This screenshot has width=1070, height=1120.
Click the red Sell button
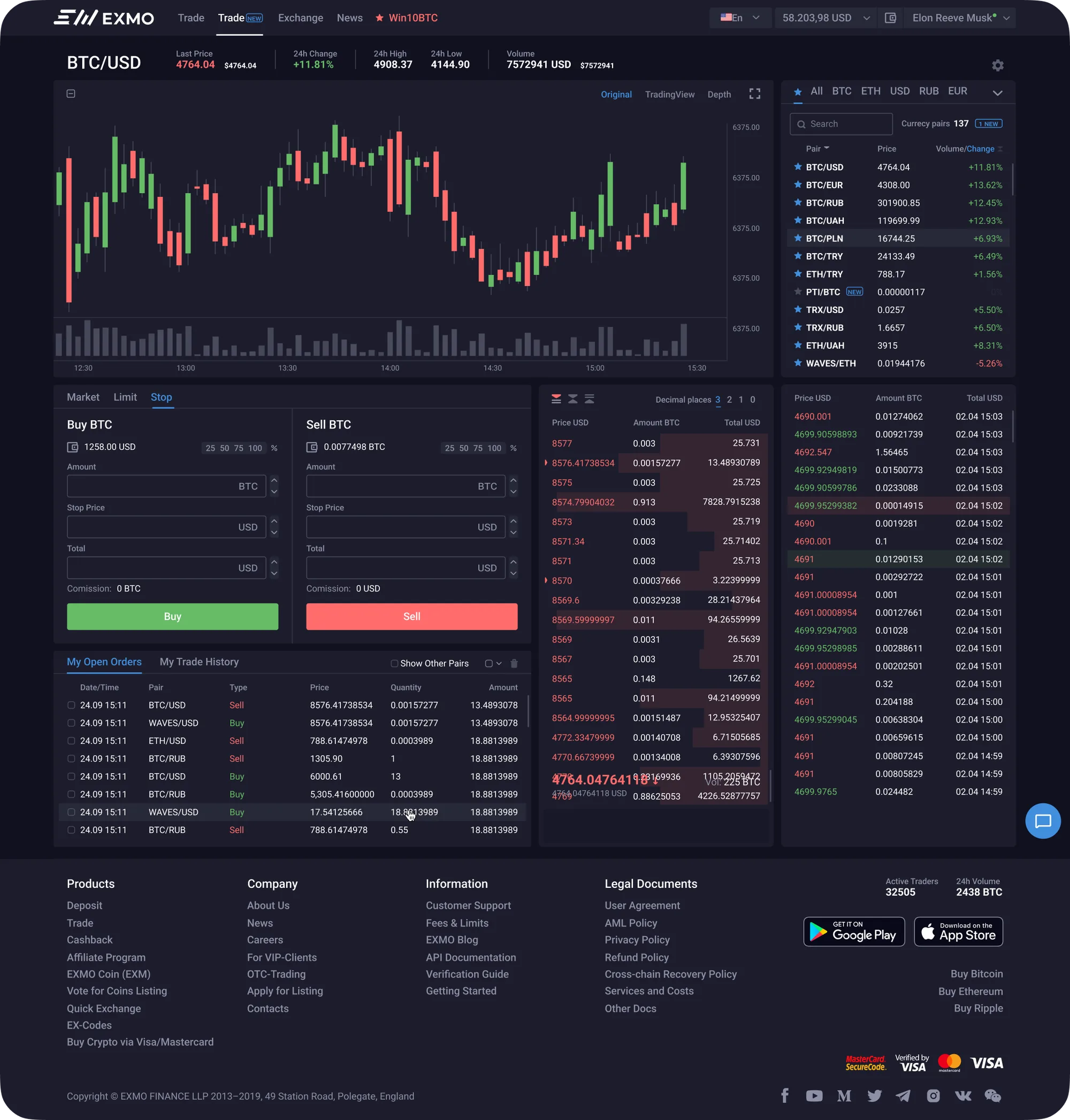[412, 617]
